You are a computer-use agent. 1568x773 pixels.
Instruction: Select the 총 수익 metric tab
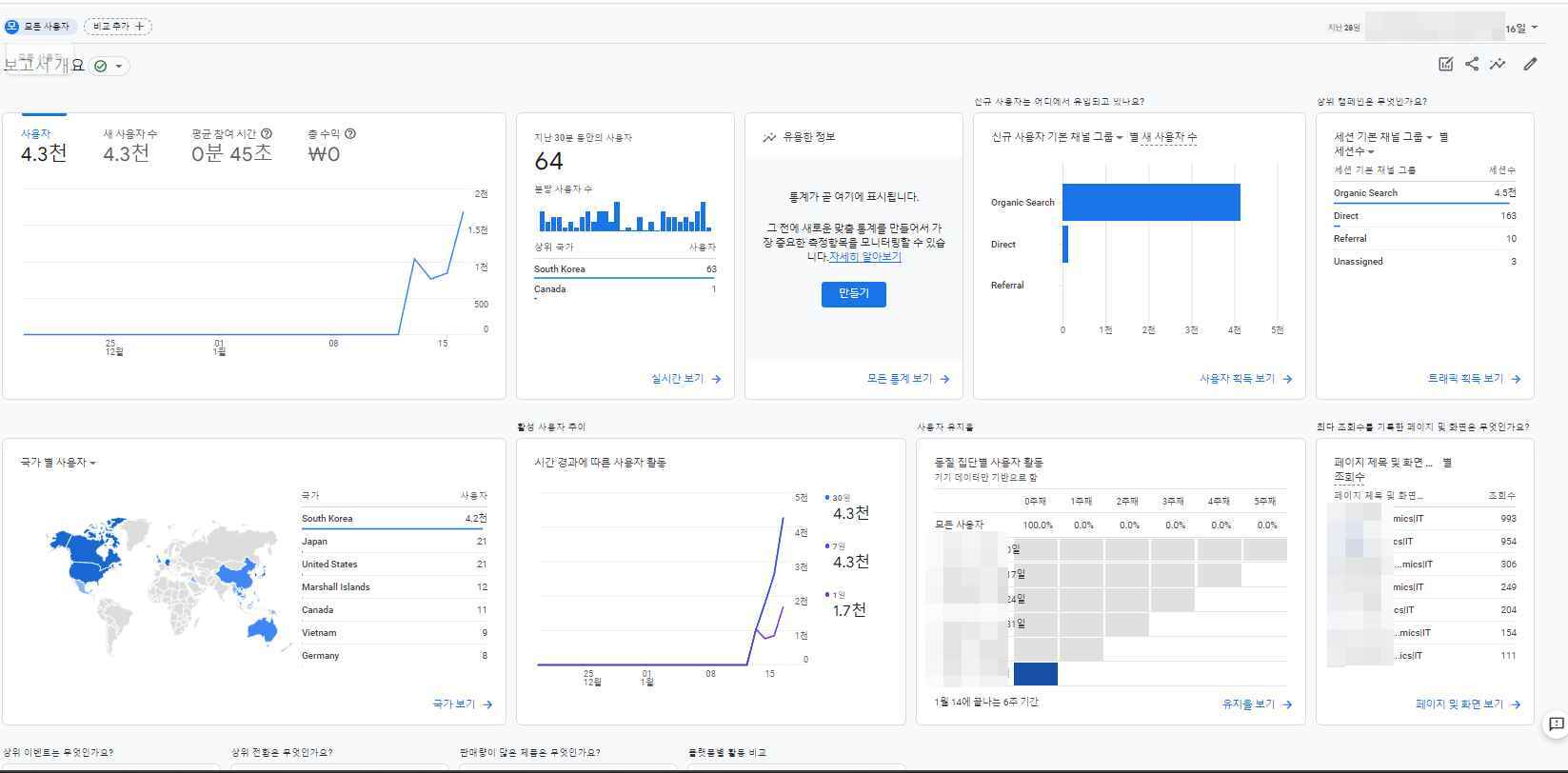(331, 146)
